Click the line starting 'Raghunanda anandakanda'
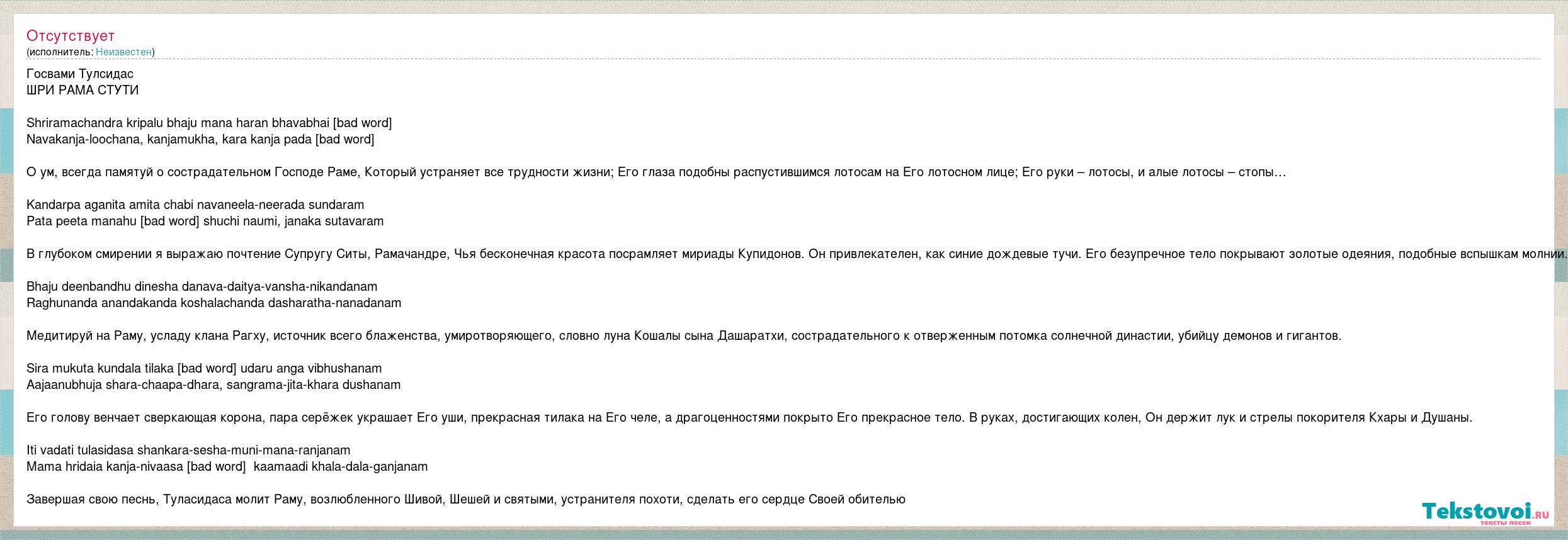The height and width of the screenshot is (540, 1568). 214,303
